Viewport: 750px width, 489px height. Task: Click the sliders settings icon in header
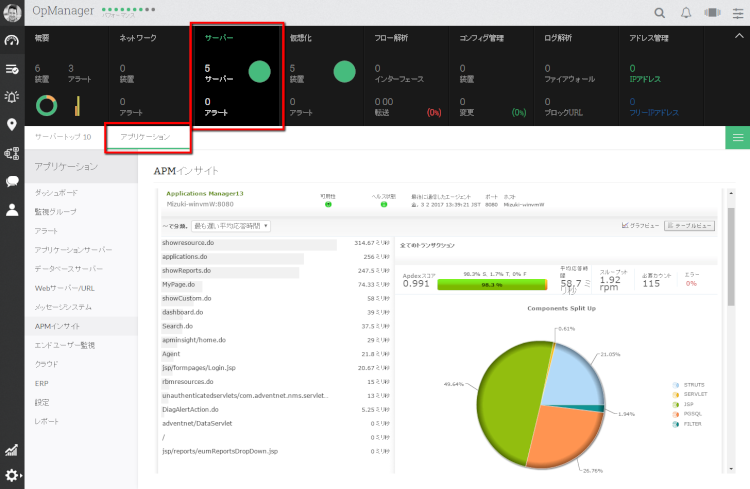(x=738, y=13)
